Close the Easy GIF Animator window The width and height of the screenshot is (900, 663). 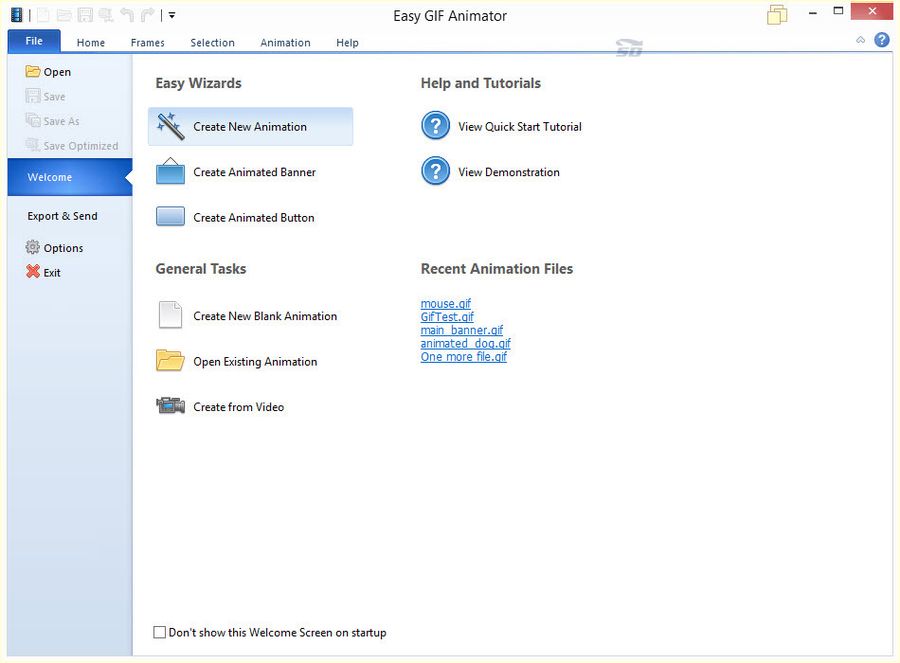tap(872, 11)
